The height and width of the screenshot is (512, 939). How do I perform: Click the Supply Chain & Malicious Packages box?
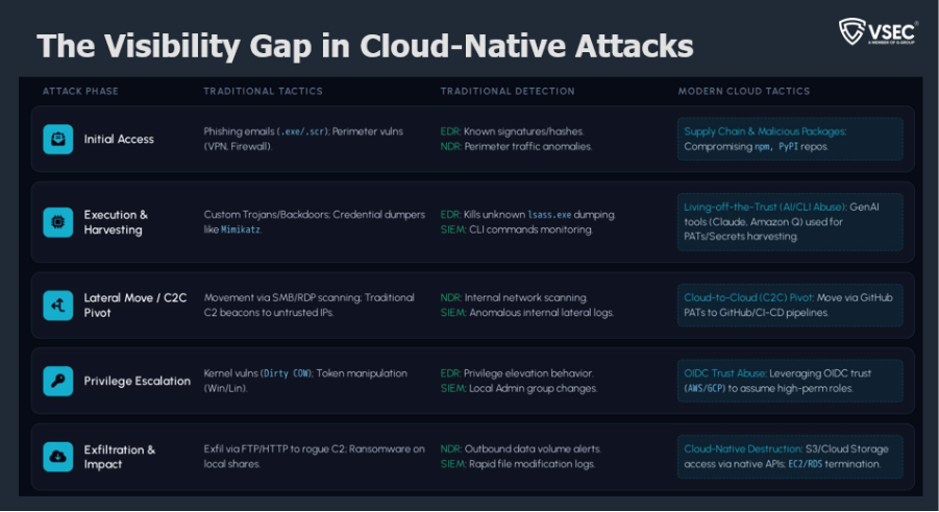coord(790,139)
